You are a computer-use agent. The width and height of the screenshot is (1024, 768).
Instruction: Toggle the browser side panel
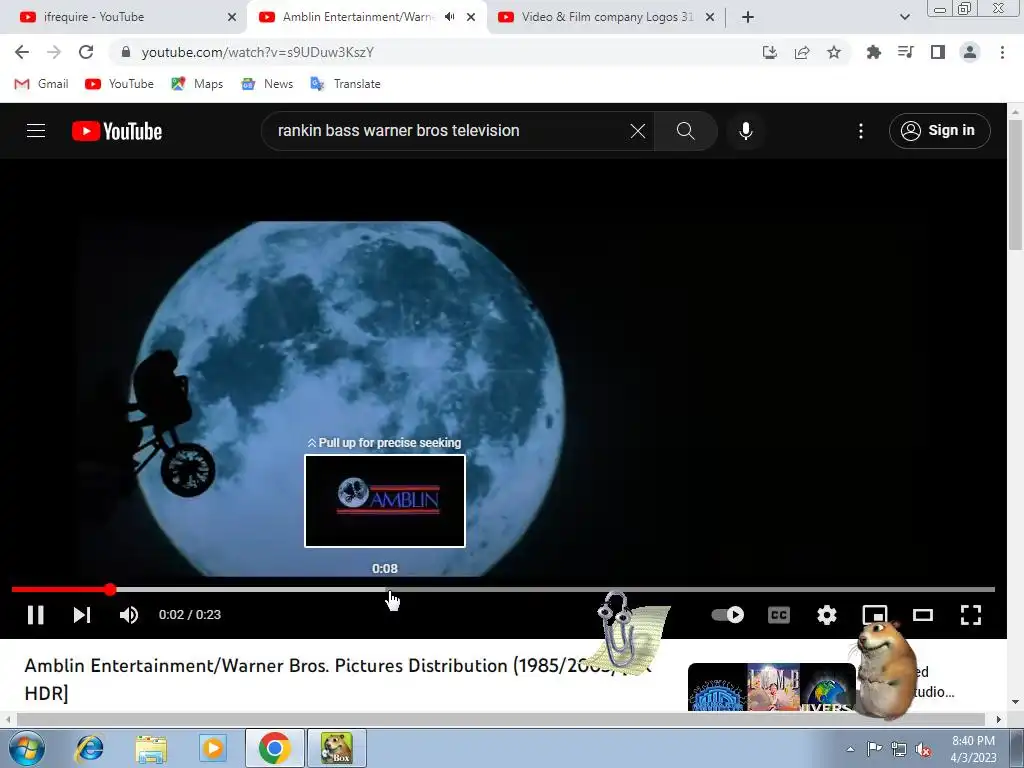[938, 52]
